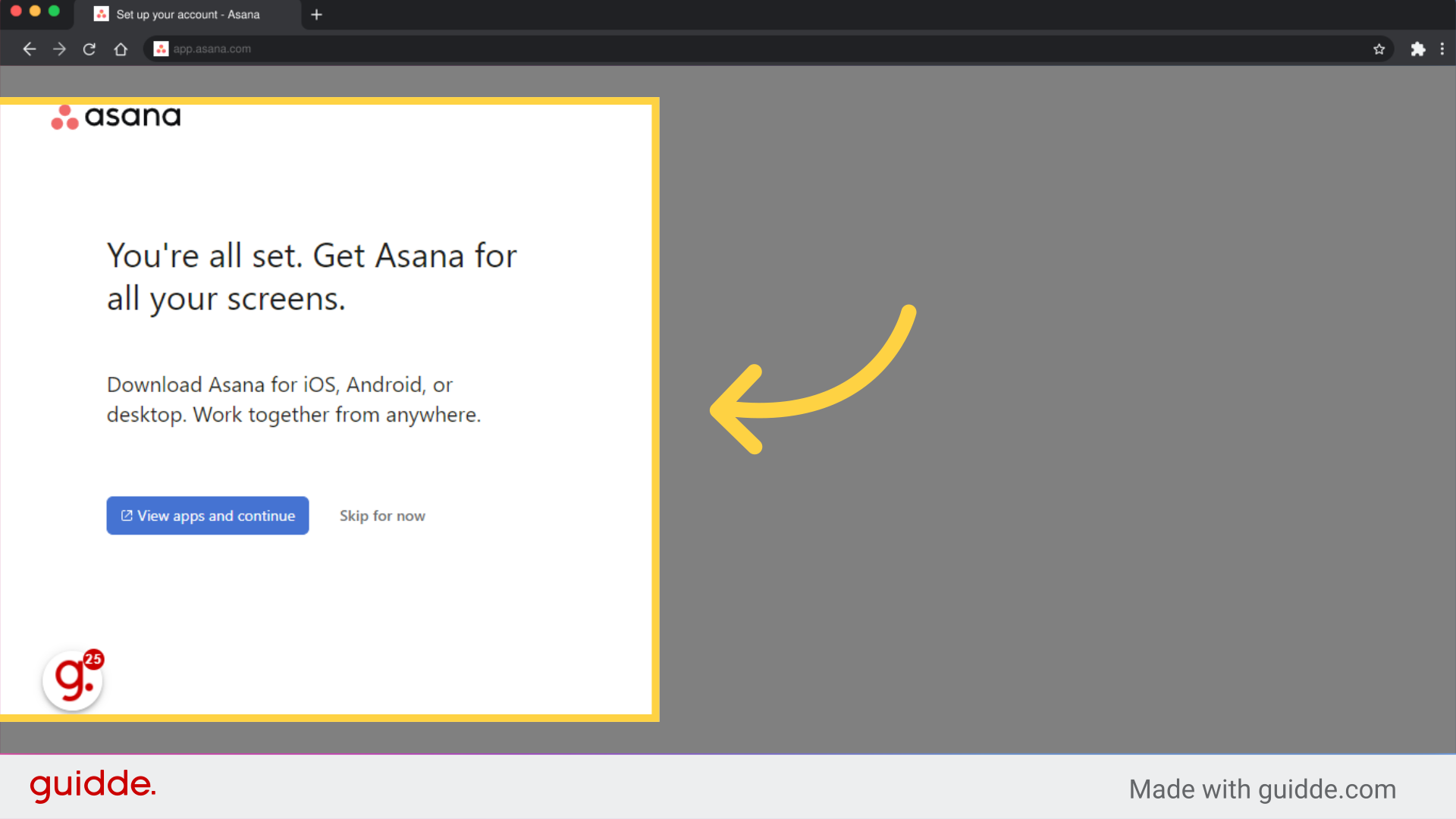Open the Chrome three-dot menu
This screenshot has width=1456, height=819.
(x=1443, y=49)
